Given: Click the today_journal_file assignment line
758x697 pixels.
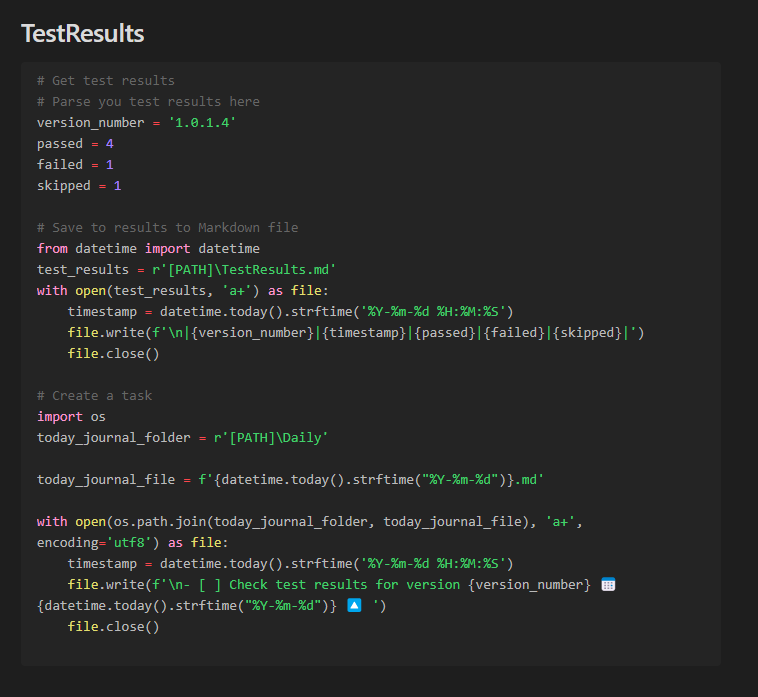Looking at the screenshot, I should (290, 479).
